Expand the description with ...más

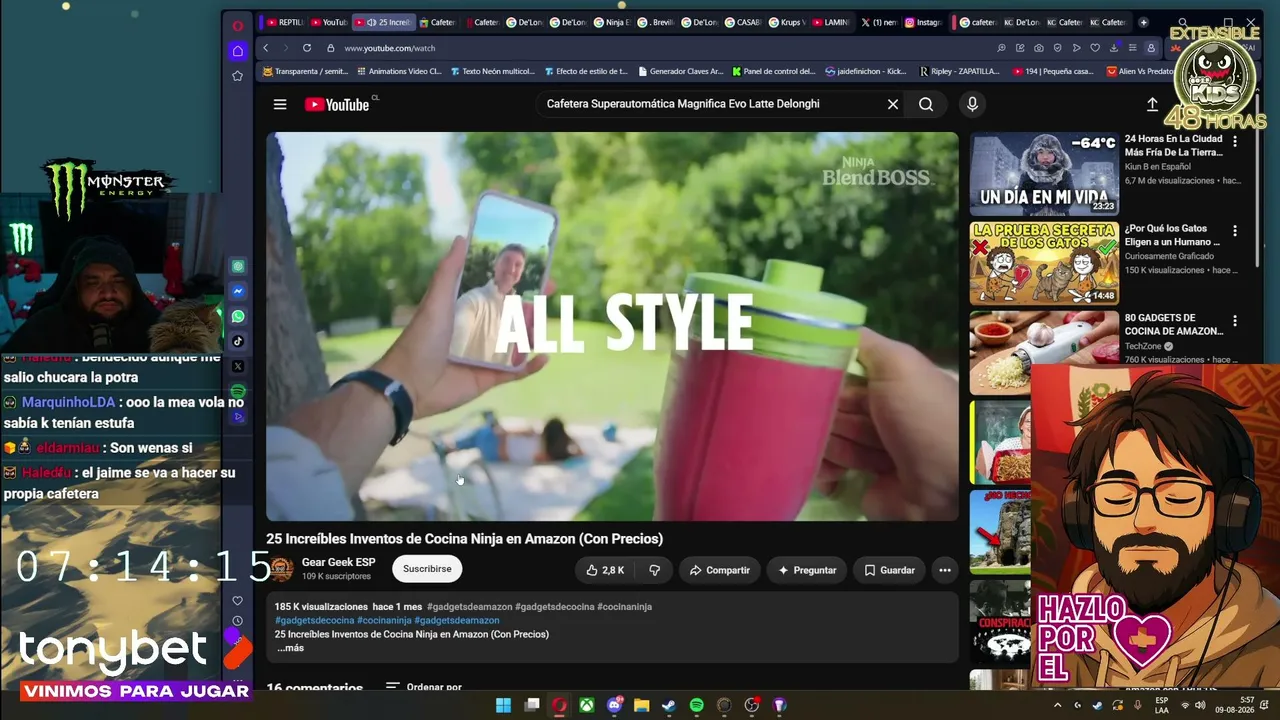pyautogui.click(x=290, y=648)
